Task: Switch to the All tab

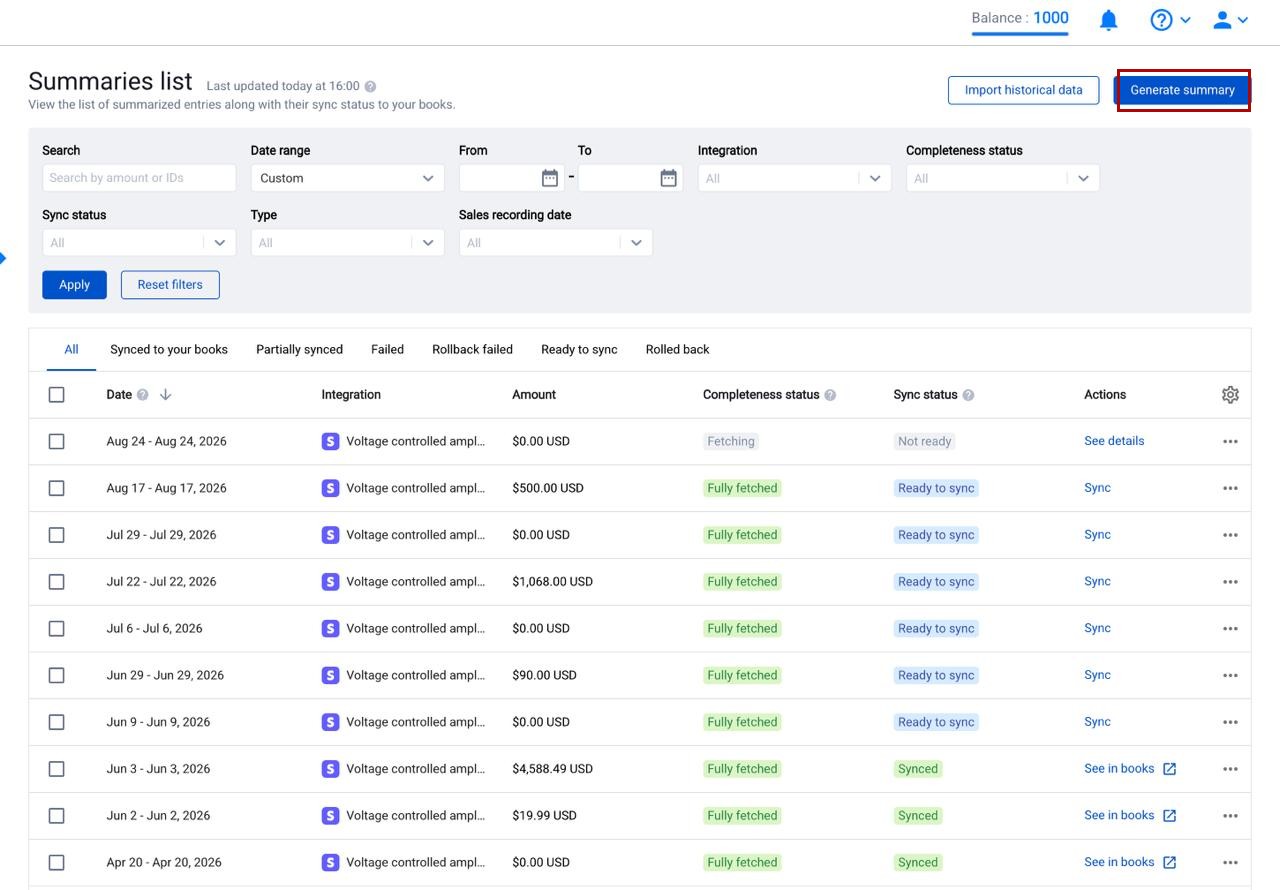Action: click(x=71, y=350)
